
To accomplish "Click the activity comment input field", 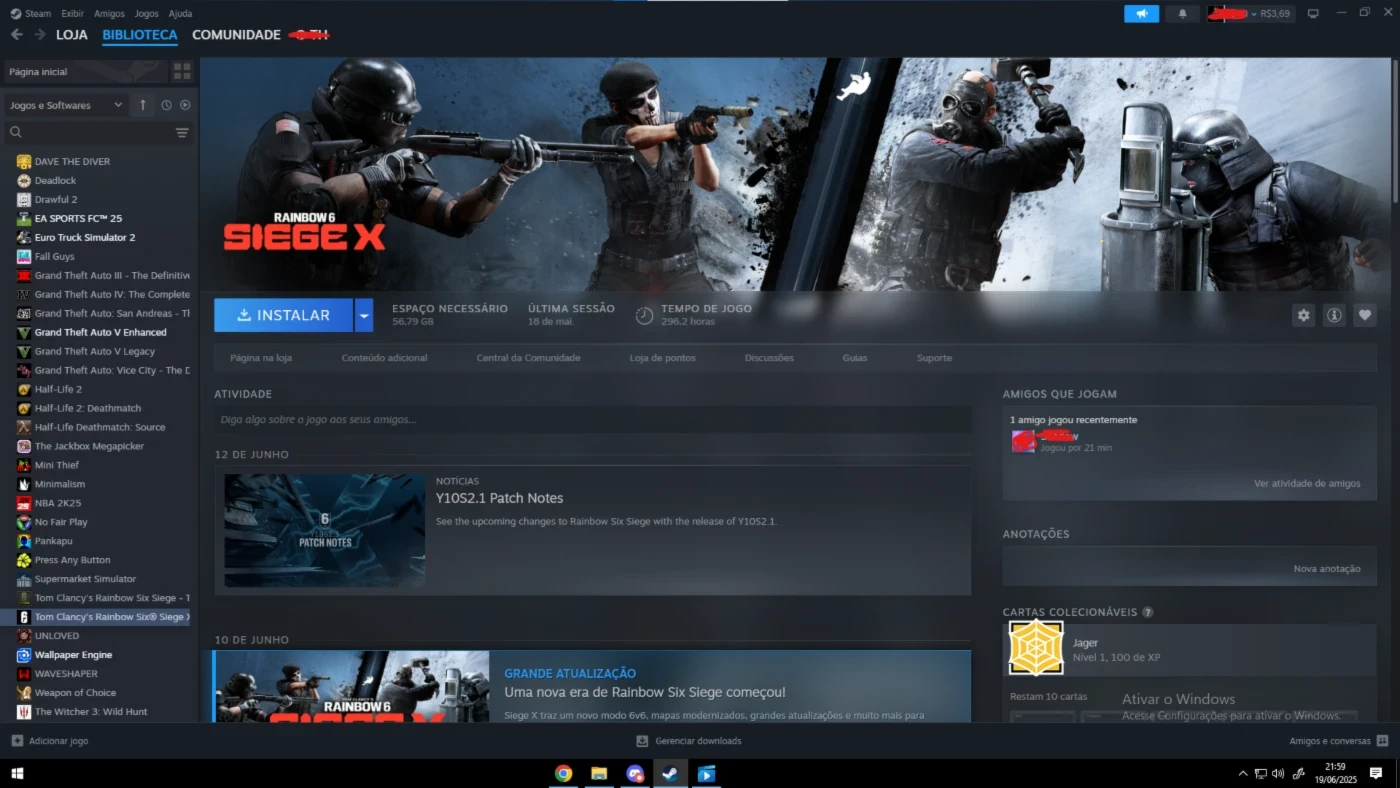I will [x=592, y=420].
